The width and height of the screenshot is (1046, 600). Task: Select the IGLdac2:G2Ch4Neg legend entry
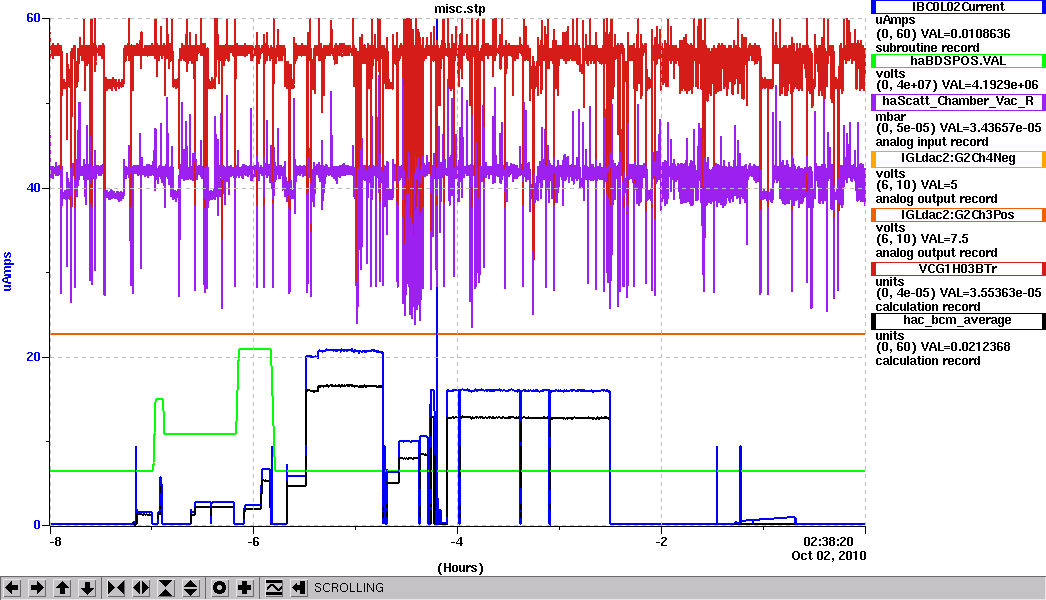(958, 158)
